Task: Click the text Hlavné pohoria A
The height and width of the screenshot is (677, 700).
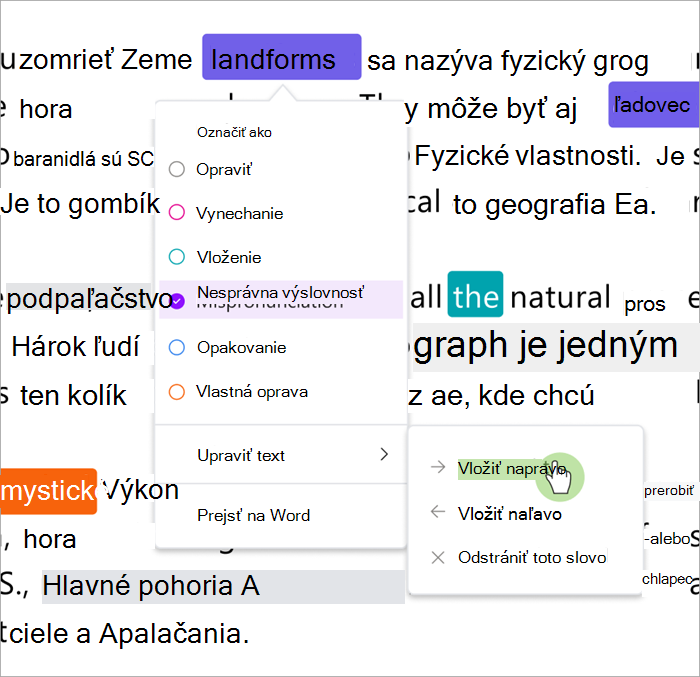Action: coord(151,586)
